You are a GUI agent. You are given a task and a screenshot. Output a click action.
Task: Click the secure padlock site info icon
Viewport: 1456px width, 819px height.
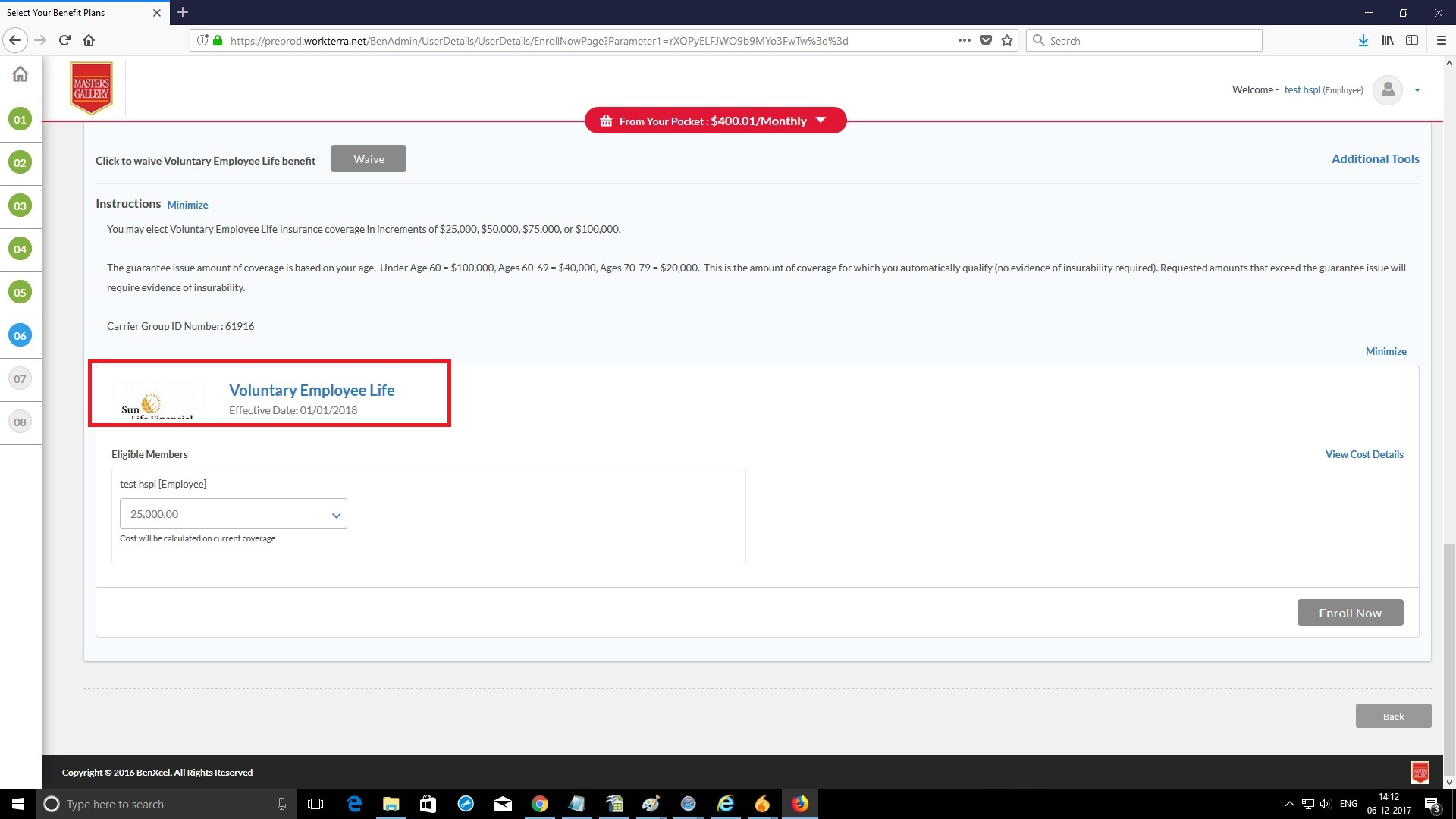point(218,40)
